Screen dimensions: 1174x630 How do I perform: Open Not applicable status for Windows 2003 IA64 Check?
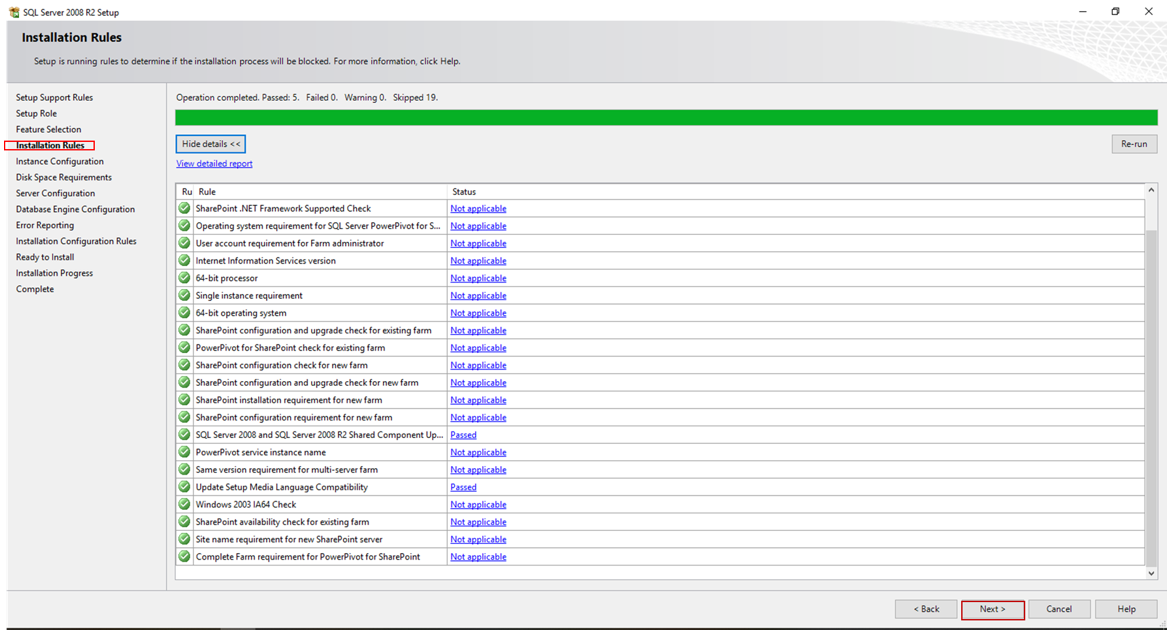click(478, 504)
